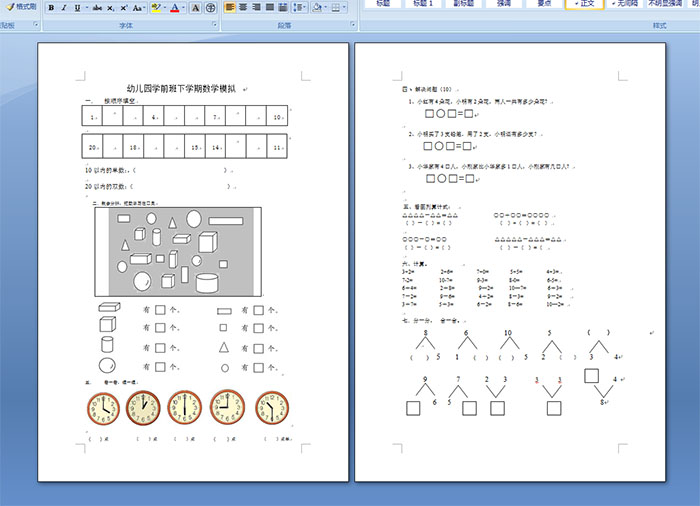Click the triangle shape count box
The image size is (700, 506).
click(258, 348)
